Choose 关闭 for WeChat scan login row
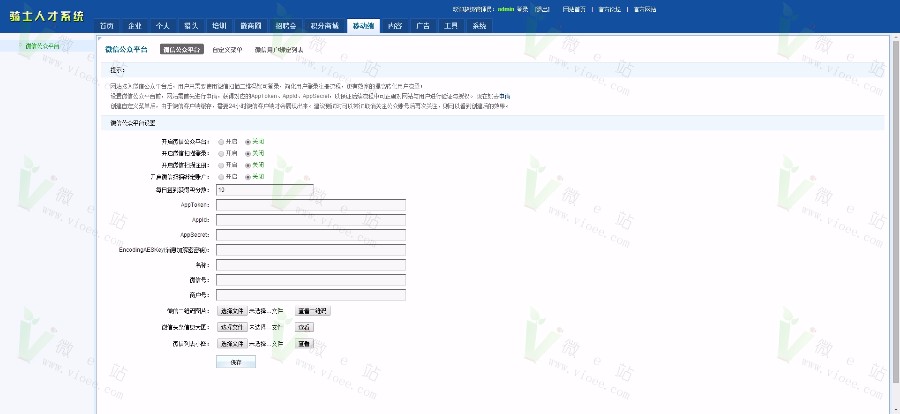 [248, 153]
